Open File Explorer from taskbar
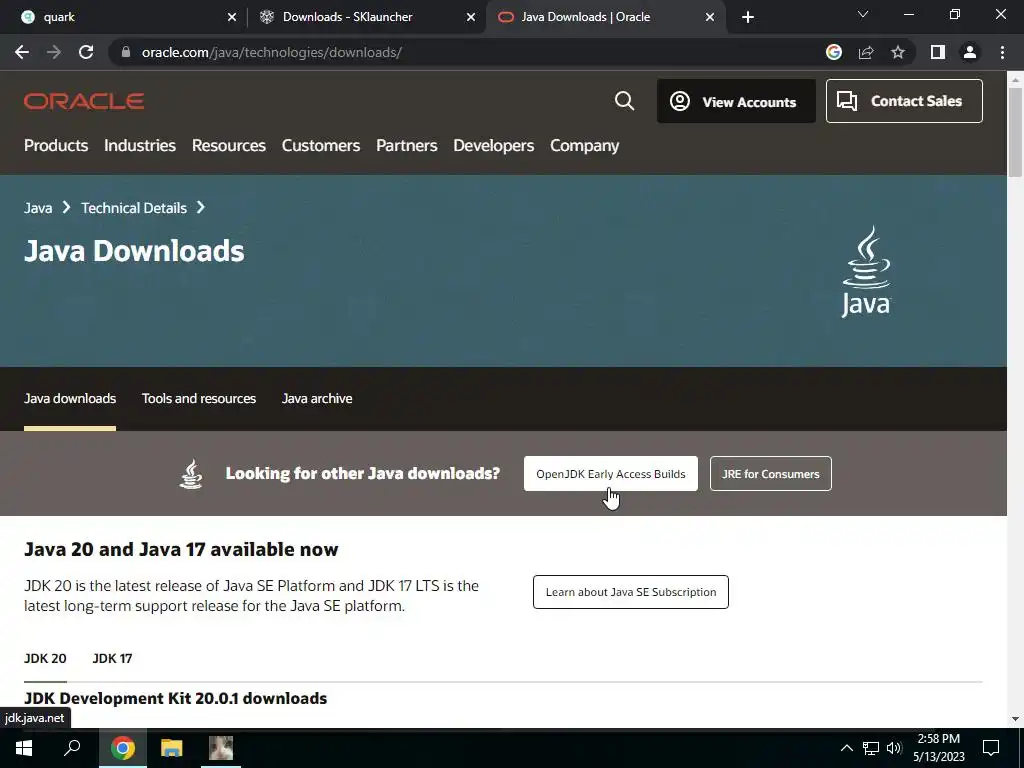 [x=172, y=748]
